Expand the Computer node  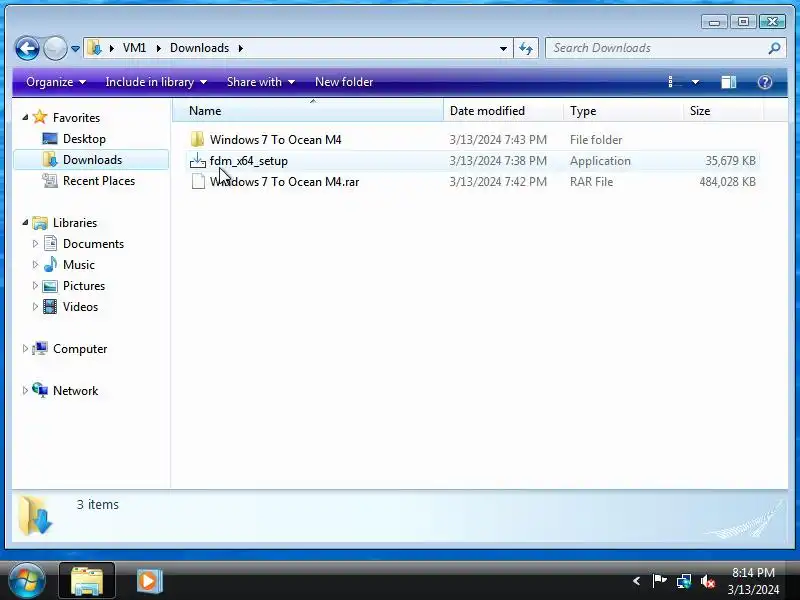click(25, 348)
